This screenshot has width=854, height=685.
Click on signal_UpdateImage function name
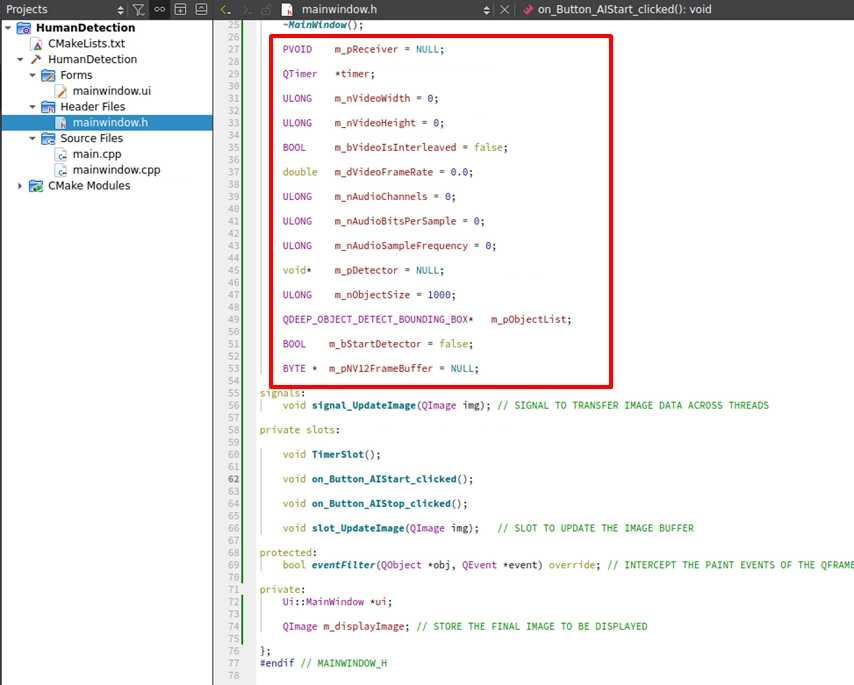363,405
